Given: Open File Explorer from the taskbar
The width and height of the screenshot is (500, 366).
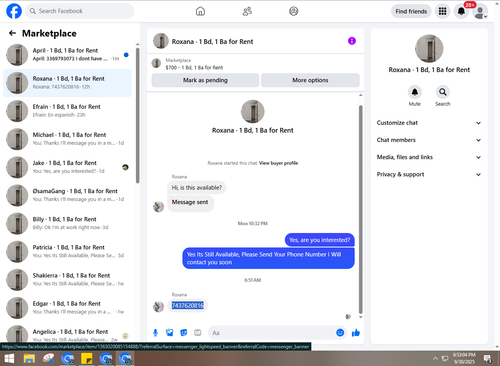Looking at the screenshot, I should (x=29, y=359).
